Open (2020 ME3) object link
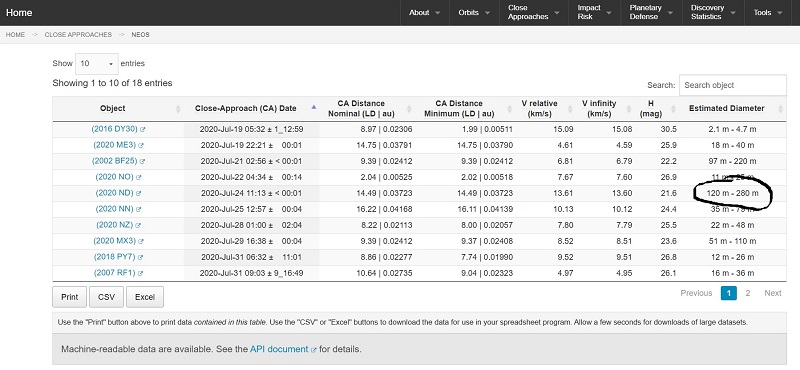This screenshot has height=370, width=800. coord(115,145)
